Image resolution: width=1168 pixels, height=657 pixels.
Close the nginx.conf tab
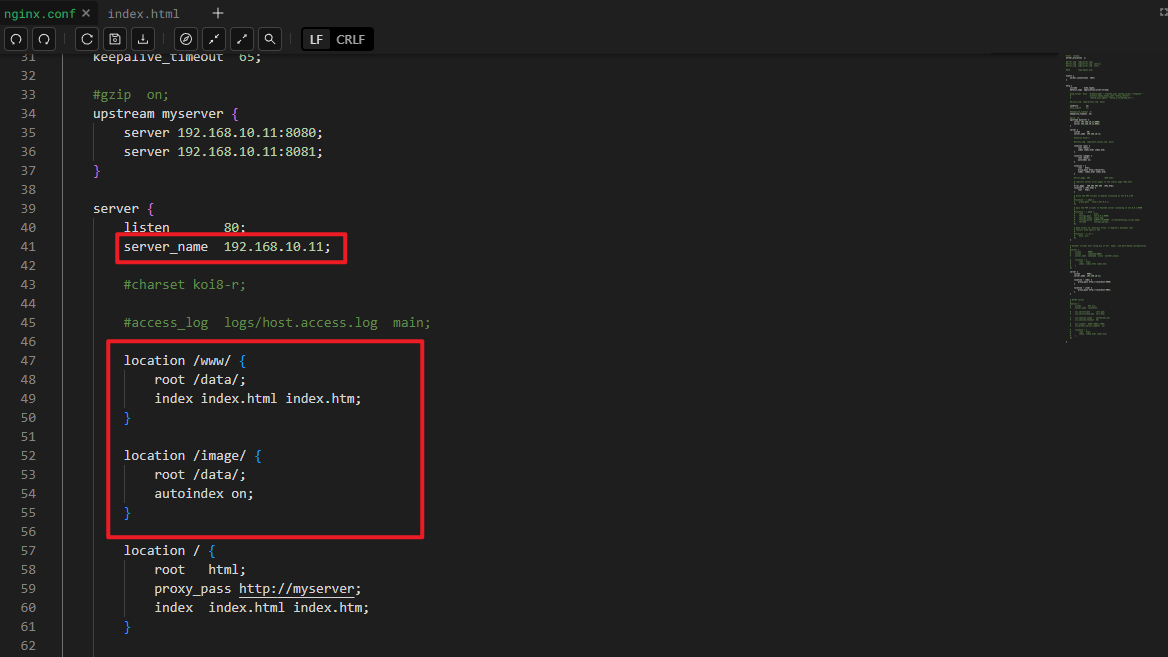tap(86, 13)
